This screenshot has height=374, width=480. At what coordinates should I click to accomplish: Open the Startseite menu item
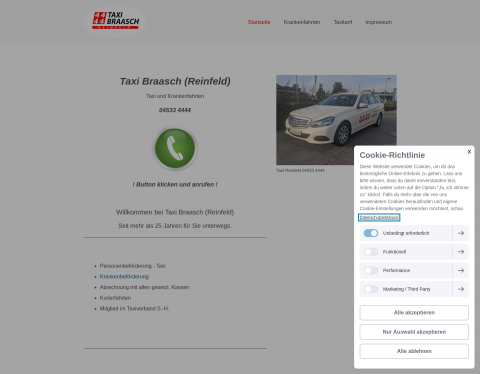(259, 22)
